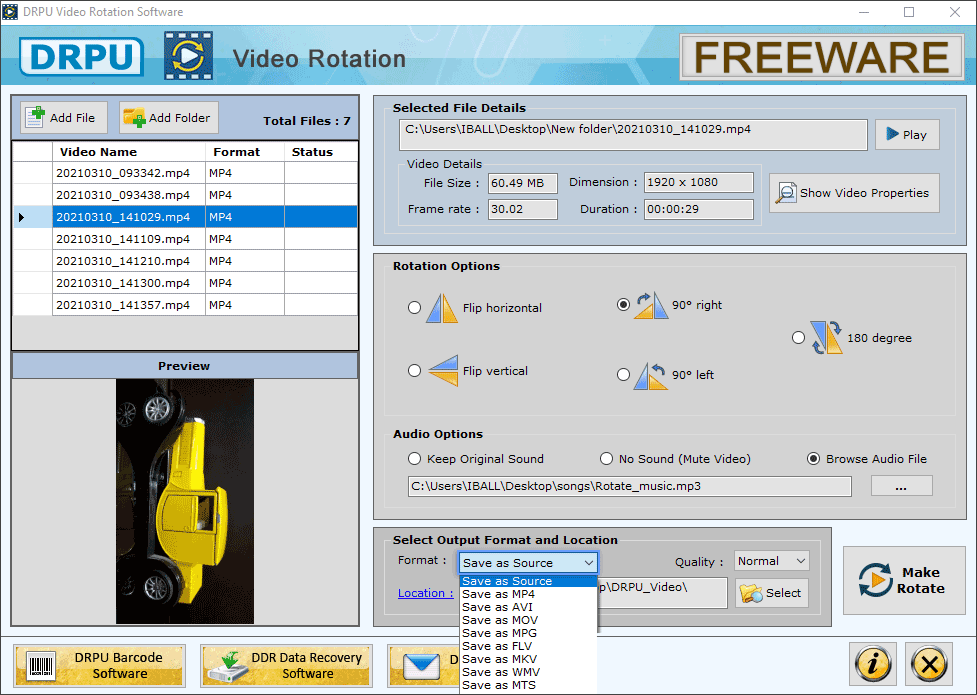Viewport: 977px width, 695px height.
Task: Choose Save as MTS from list
Action: point(528,686)
